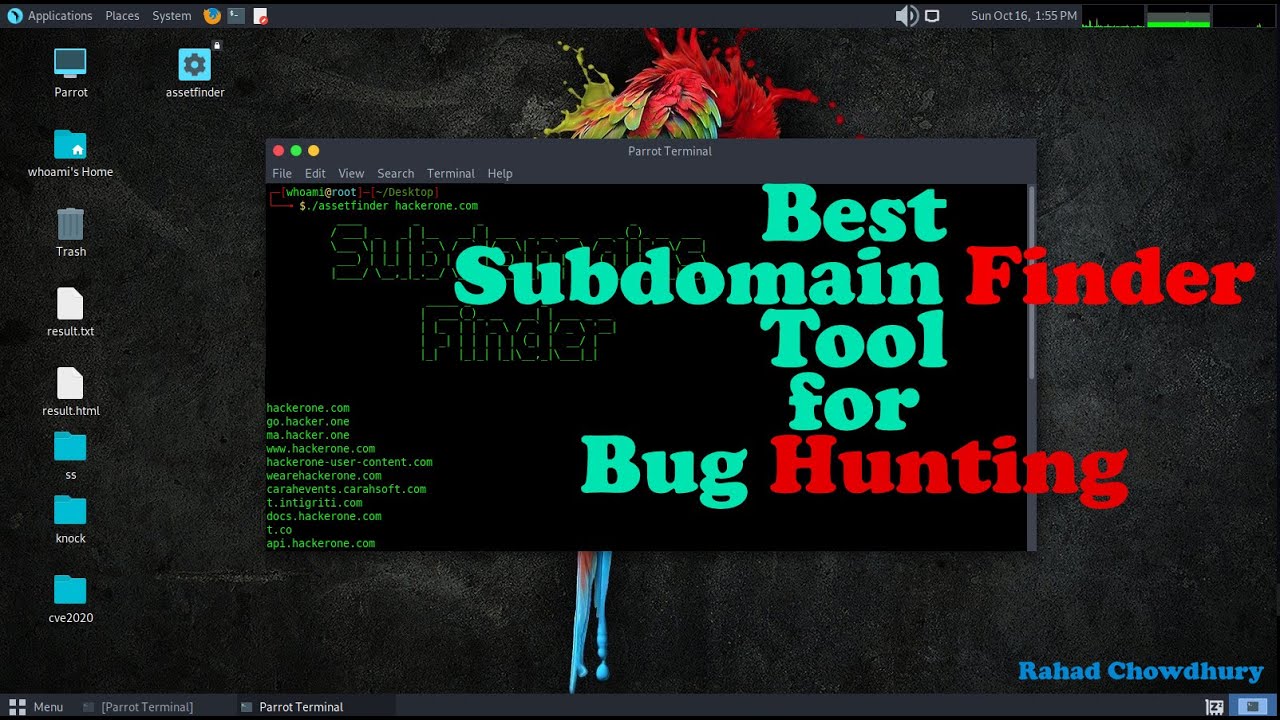The image size is (1280, 720).
Task: Click the ma.hacker.one output line
Action: pyautogui.click(x=308, y=435)
